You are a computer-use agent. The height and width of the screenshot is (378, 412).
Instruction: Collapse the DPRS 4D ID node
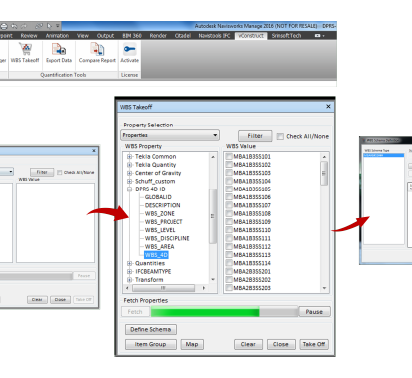point(130,189)
